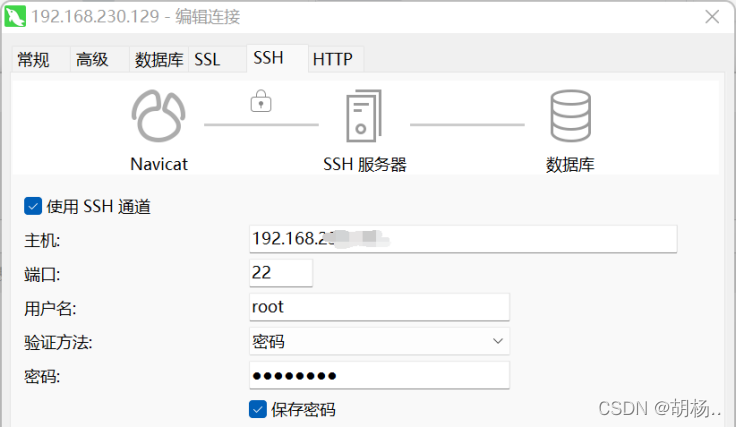The image size is (736, 427).
Task: Click the SSH 服务器 label
Action: tap(365, 164)
